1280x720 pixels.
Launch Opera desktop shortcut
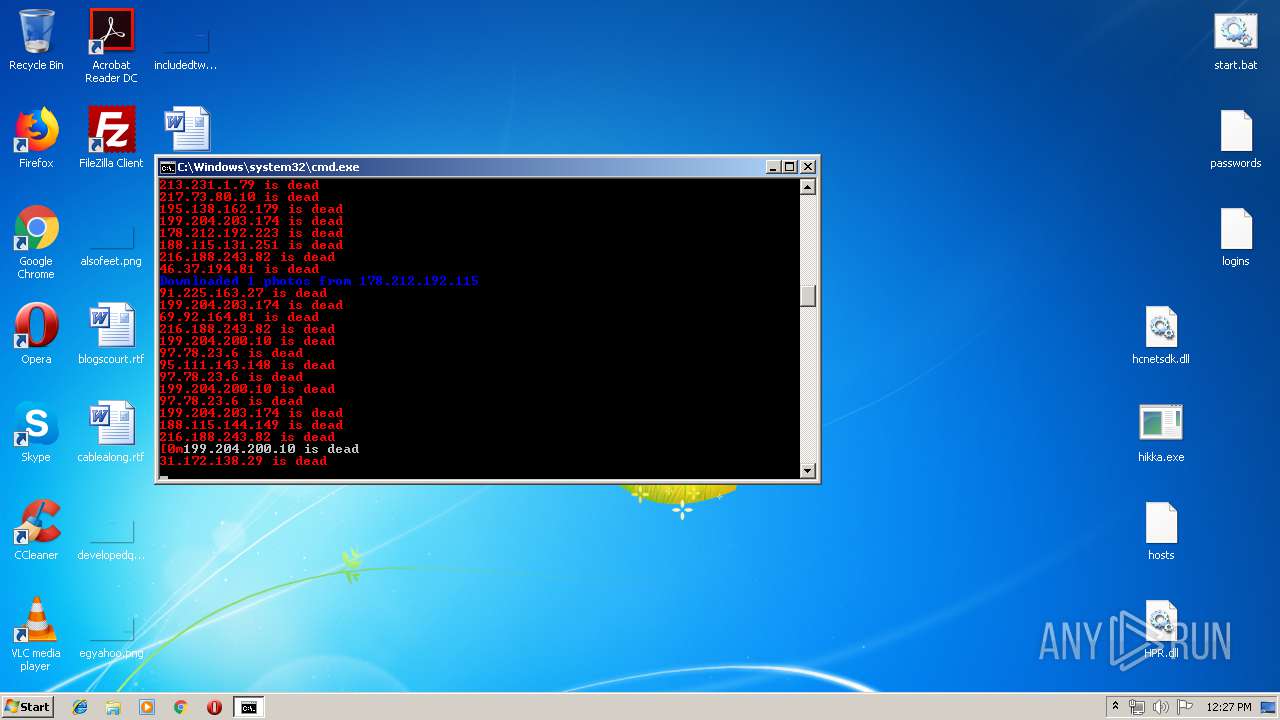[36, 334]
